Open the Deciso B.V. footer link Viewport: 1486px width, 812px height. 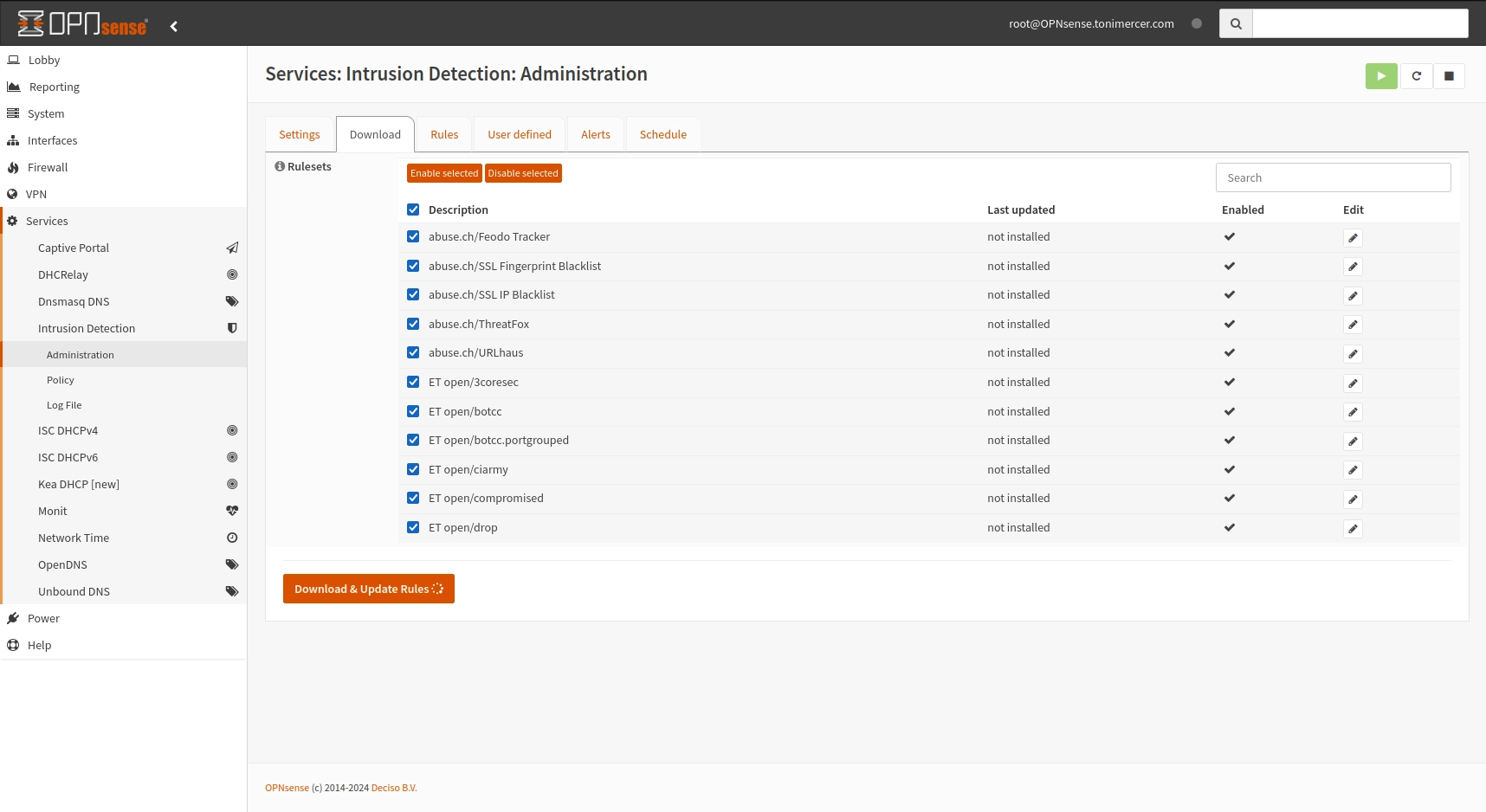pos(394,788)
